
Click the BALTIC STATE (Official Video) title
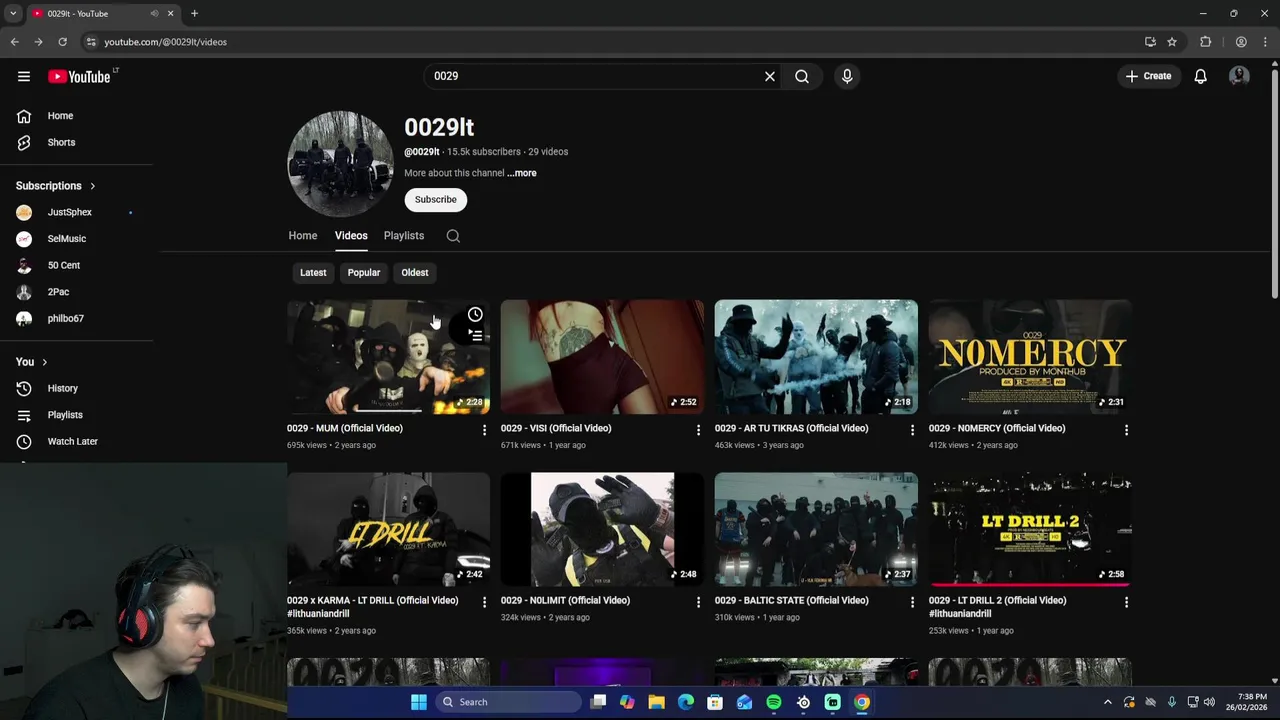[792, 600]
